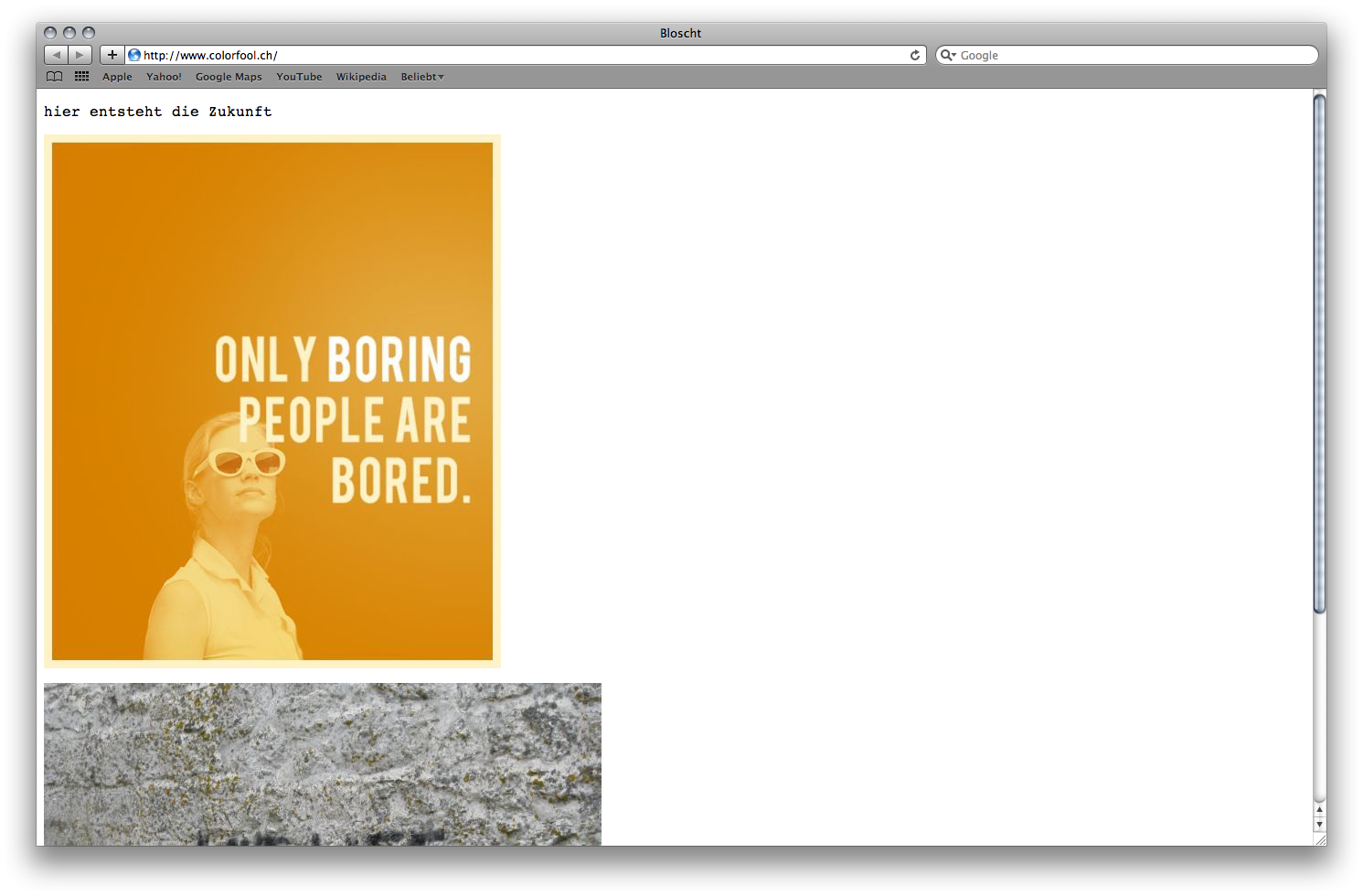Click into the Google search field
This screenshot has width=1363, height=896.
coord(1134,55)
